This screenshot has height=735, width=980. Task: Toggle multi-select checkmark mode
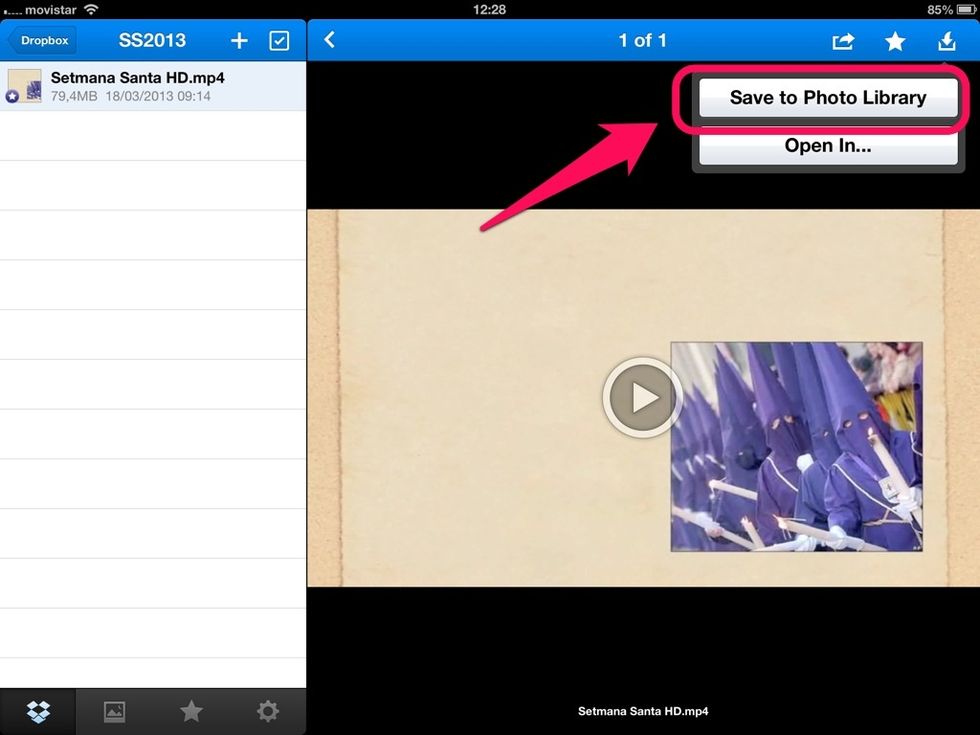(279, 41)
